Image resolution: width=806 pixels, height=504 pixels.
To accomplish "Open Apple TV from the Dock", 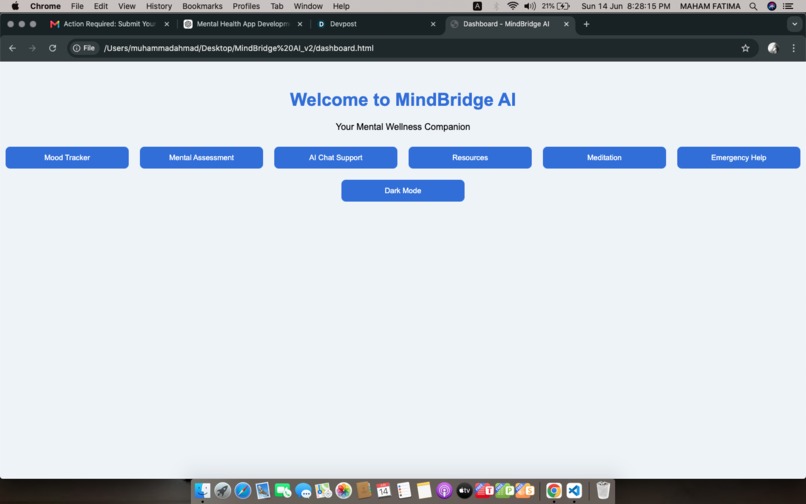I will [464, 490].
